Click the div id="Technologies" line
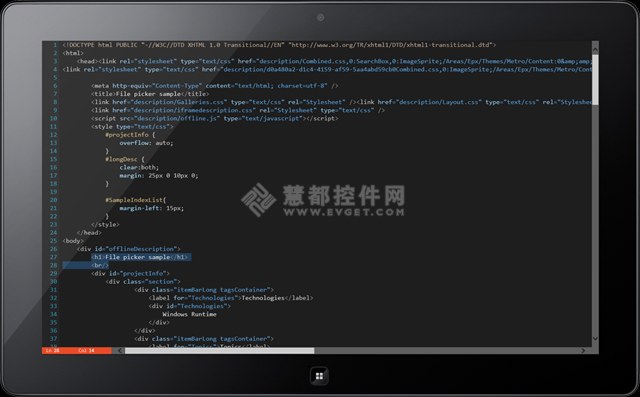Image resolution: width=640 pixels, height=397 pixels. click(x=190, y=306)
